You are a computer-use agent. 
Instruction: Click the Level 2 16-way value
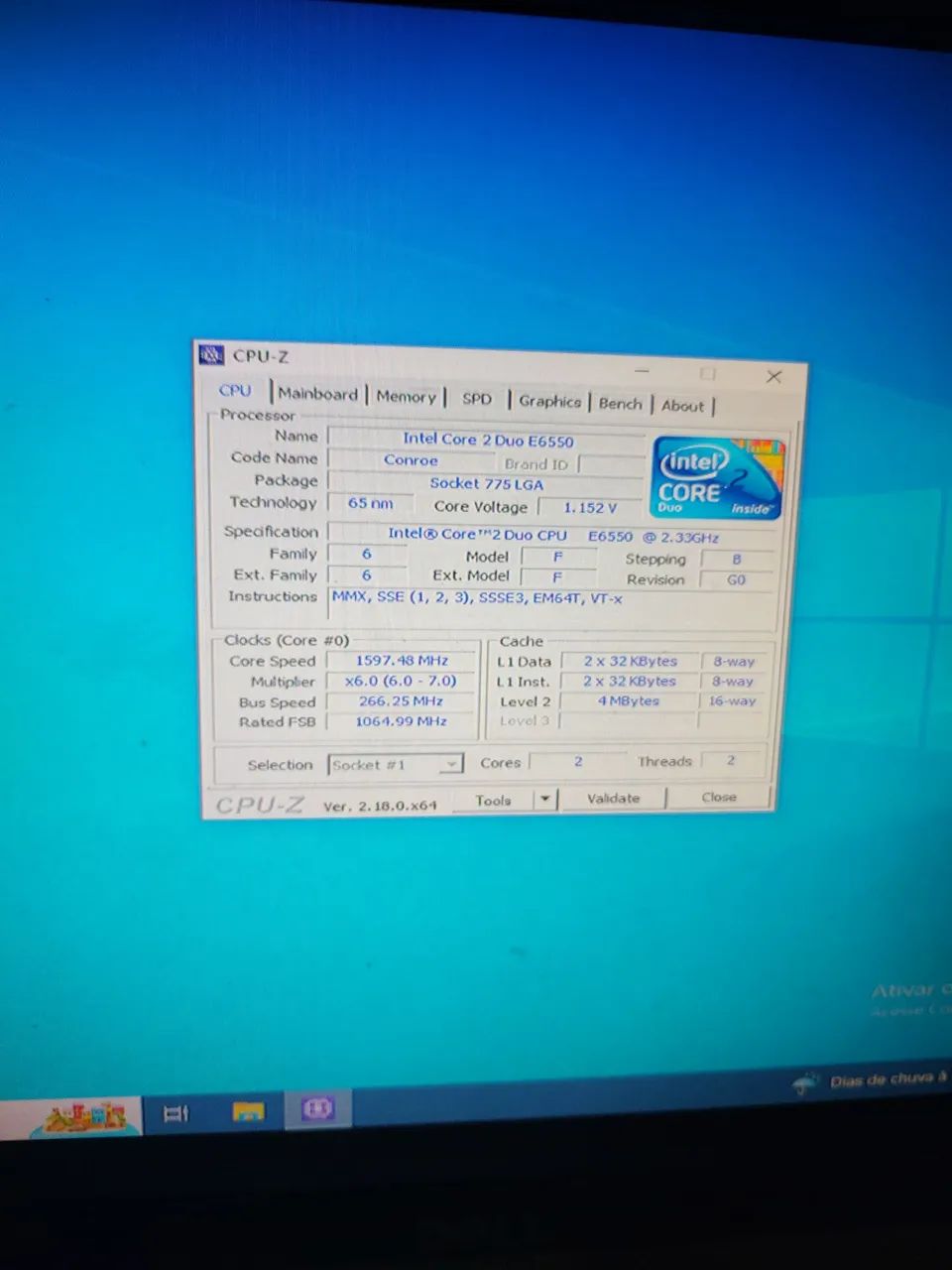[733, 700]
